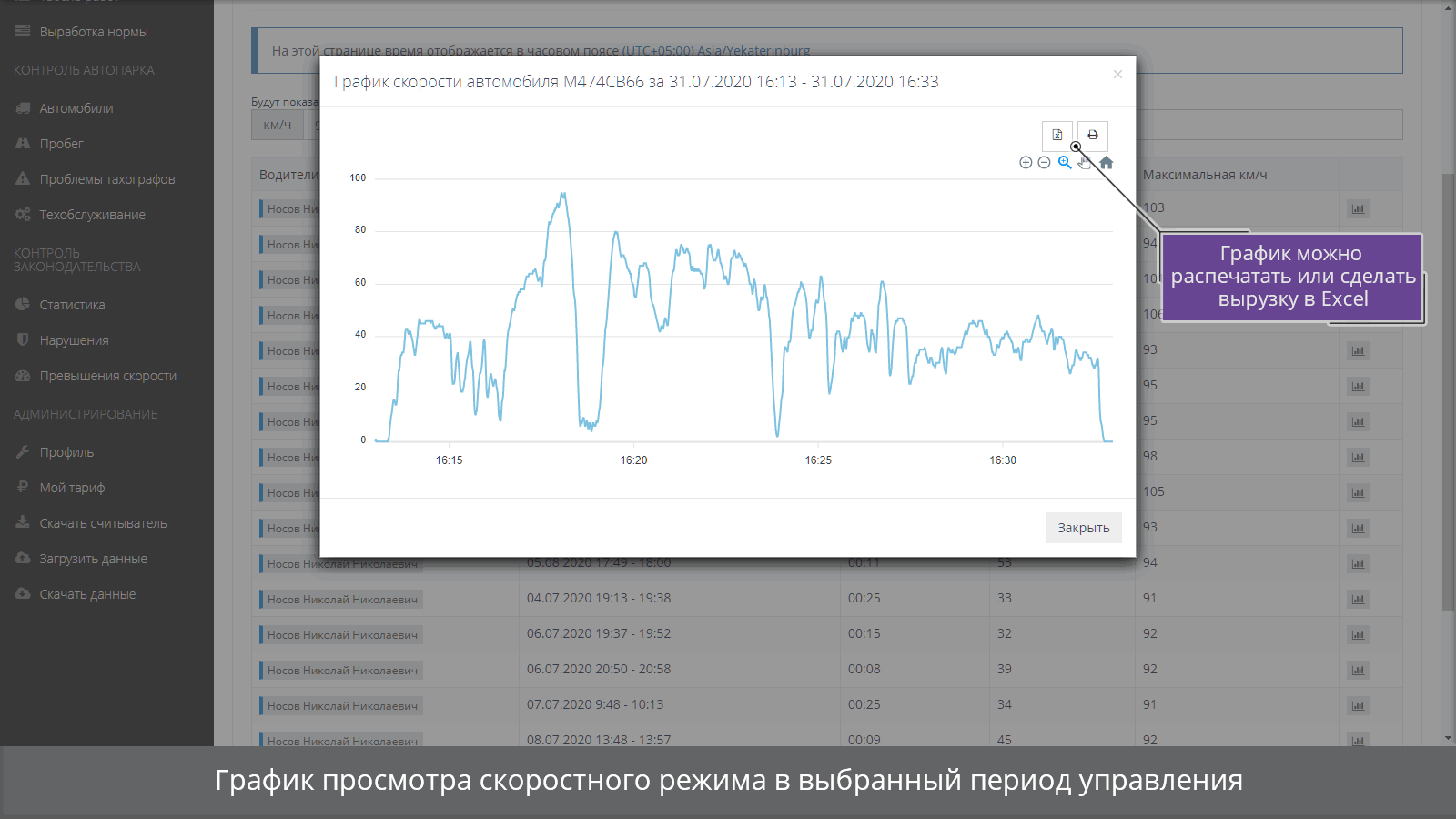The width and height of the screenshot is (1456, 819).
Task: Click download icon beside Скачать считыватель
Action: (23, 522)
